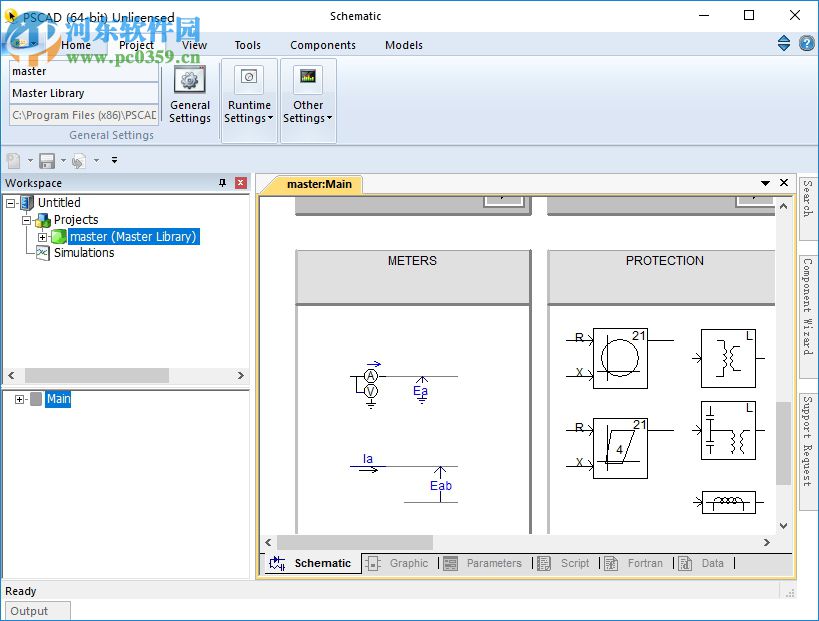819x621 pixels.
Task: Select the voltmeter-ammeter multimeter component
Action: (x=371, y=384)
